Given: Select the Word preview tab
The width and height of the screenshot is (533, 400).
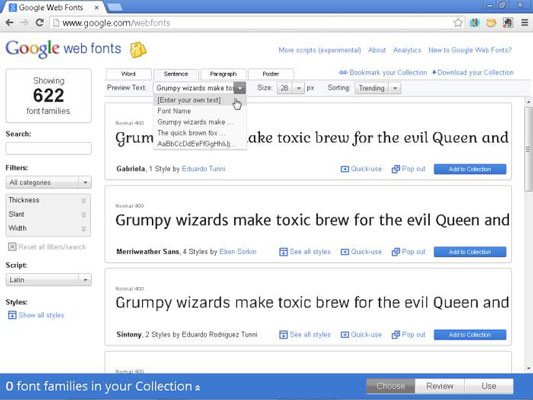Looking at the screenshot, I should [x=128, y=74].
